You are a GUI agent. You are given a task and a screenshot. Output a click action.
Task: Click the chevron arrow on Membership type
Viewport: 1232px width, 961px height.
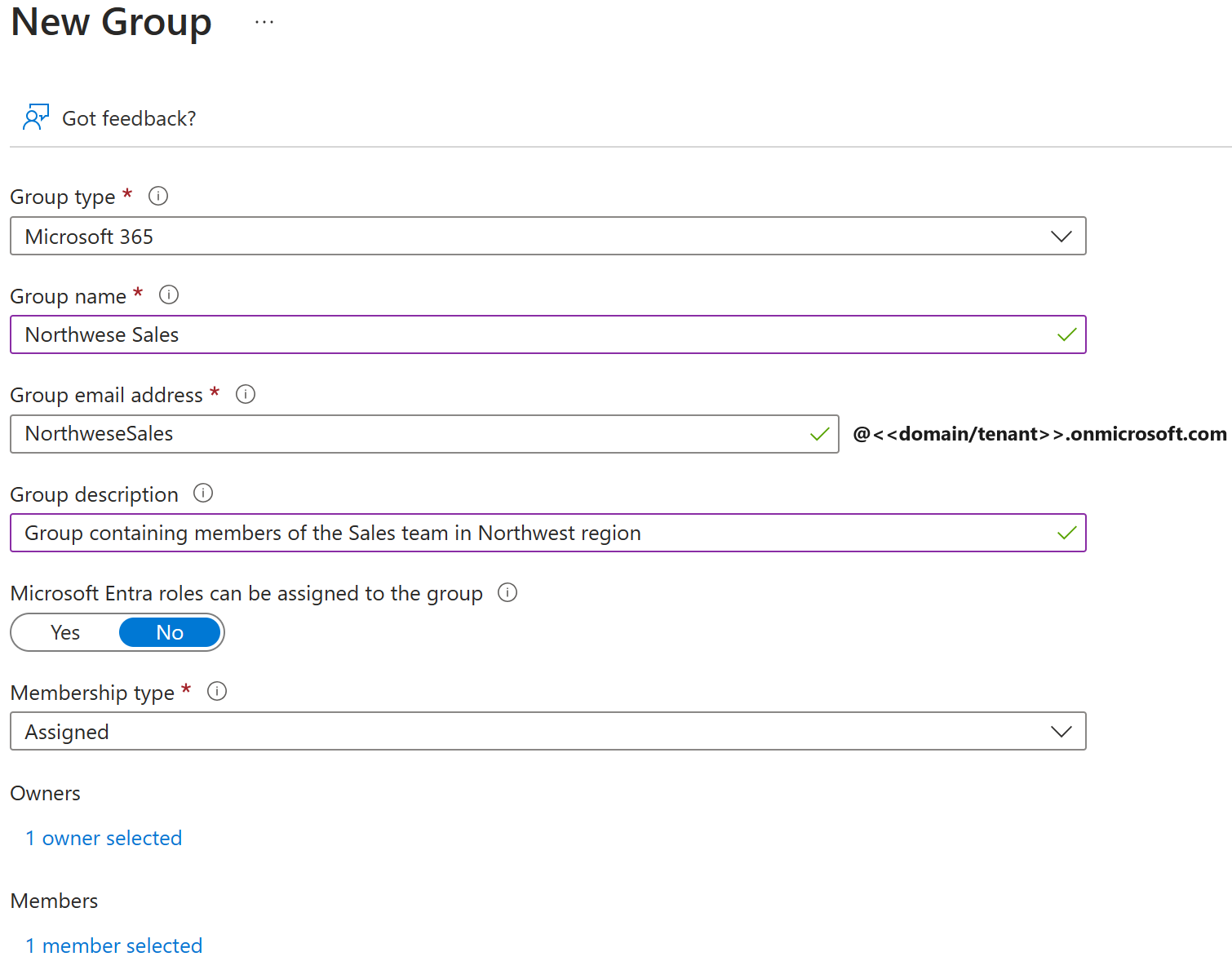click(1061, 732)
